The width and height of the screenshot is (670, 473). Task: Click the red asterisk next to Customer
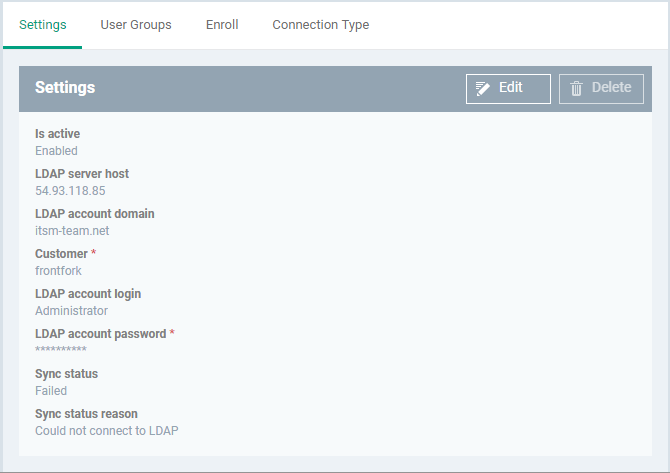94,252
